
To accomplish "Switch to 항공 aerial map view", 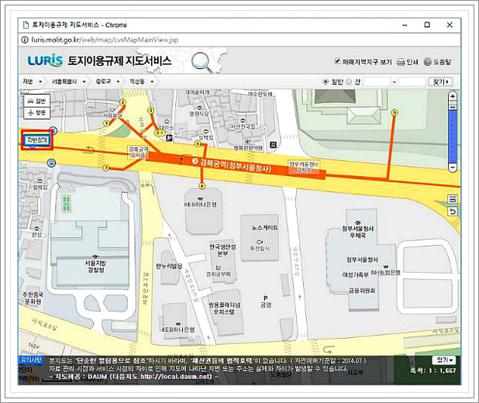I will coord(37,113).
